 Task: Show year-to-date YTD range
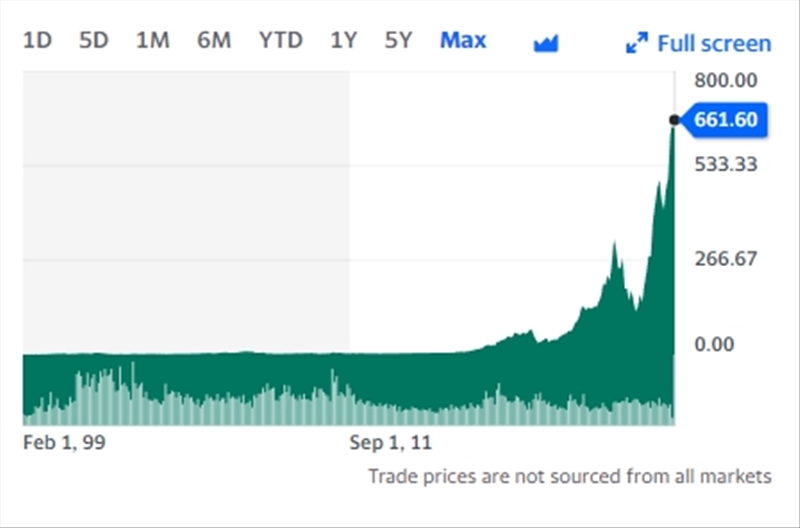coord(280,41)
